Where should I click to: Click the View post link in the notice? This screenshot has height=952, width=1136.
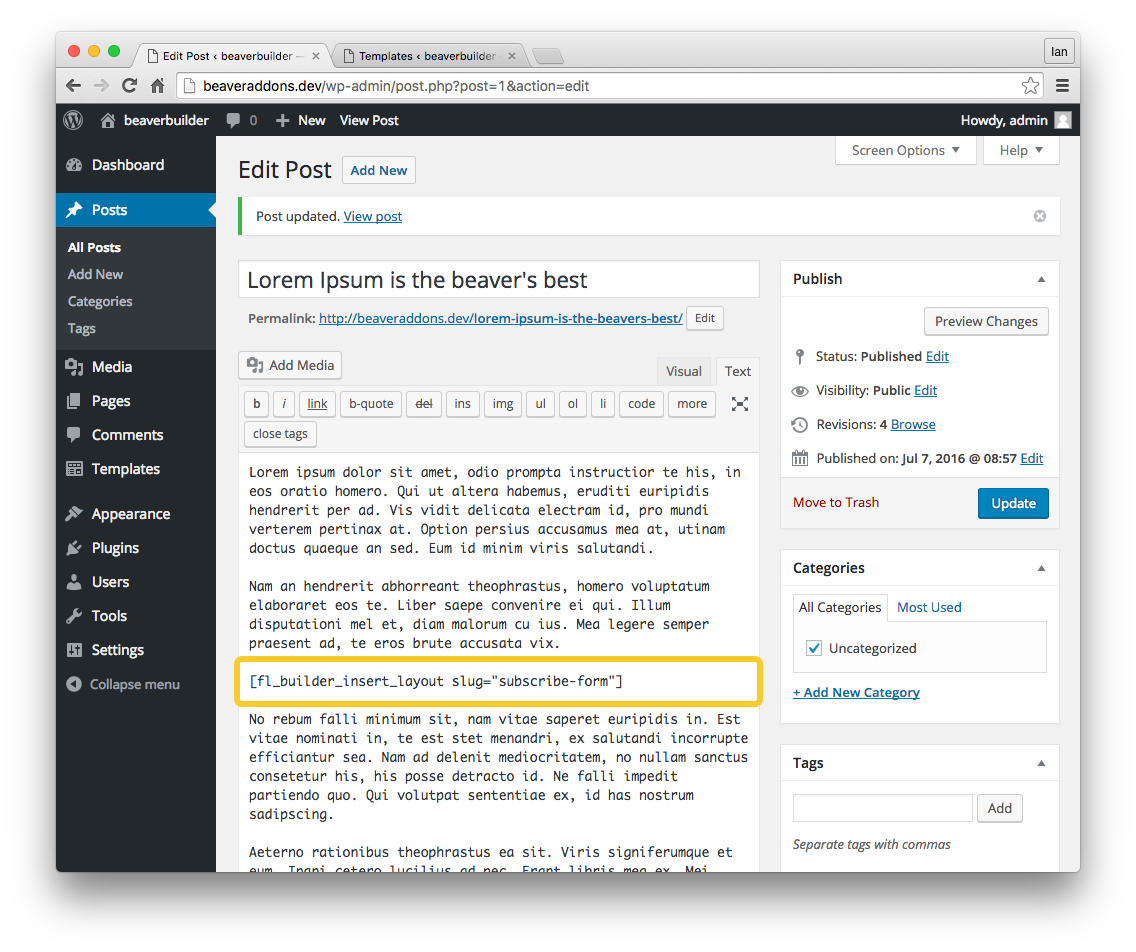(372, 217)
